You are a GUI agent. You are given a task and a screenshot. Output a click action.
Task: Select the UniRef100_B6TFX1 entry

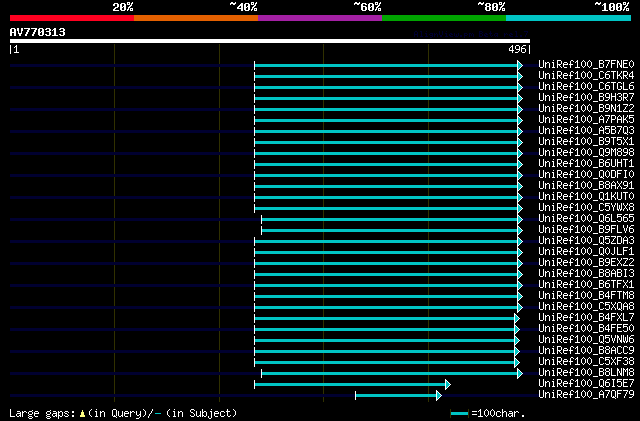[586, 285]
